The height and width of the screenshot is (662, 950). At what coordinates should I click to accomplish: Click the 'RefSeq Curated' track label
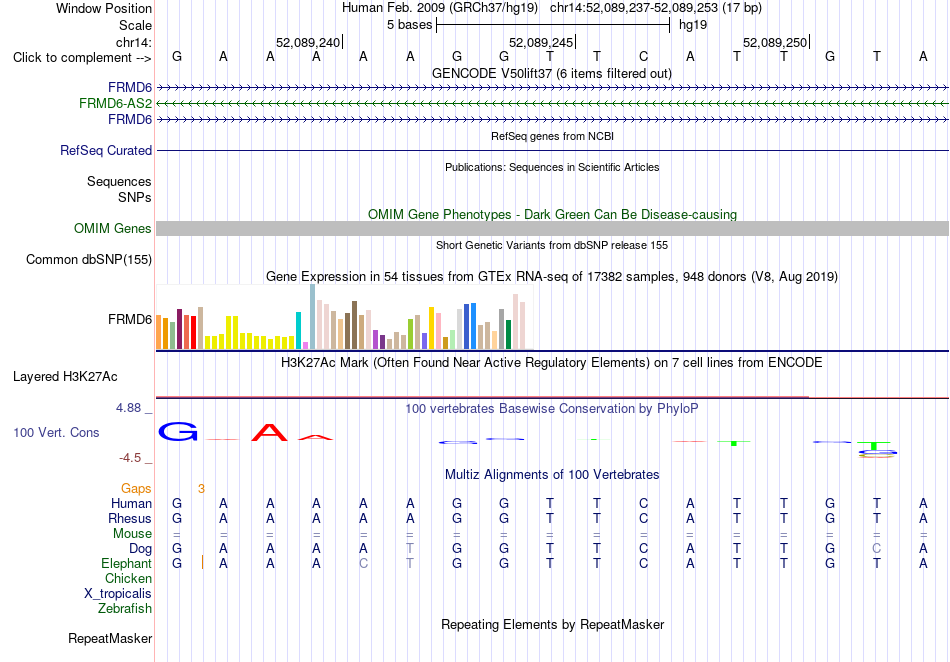click(105, 150)
